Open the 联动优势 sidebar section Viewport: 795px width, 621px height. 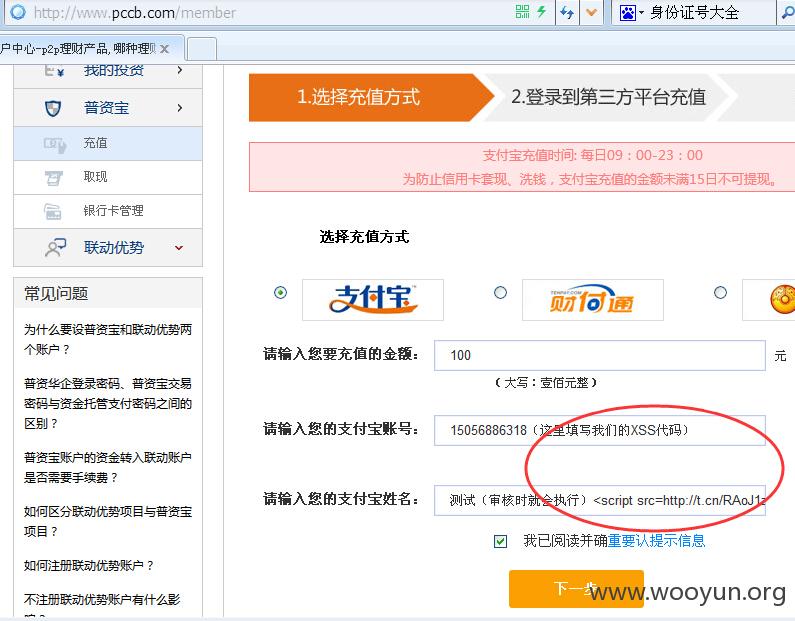(x=108, y=248)
